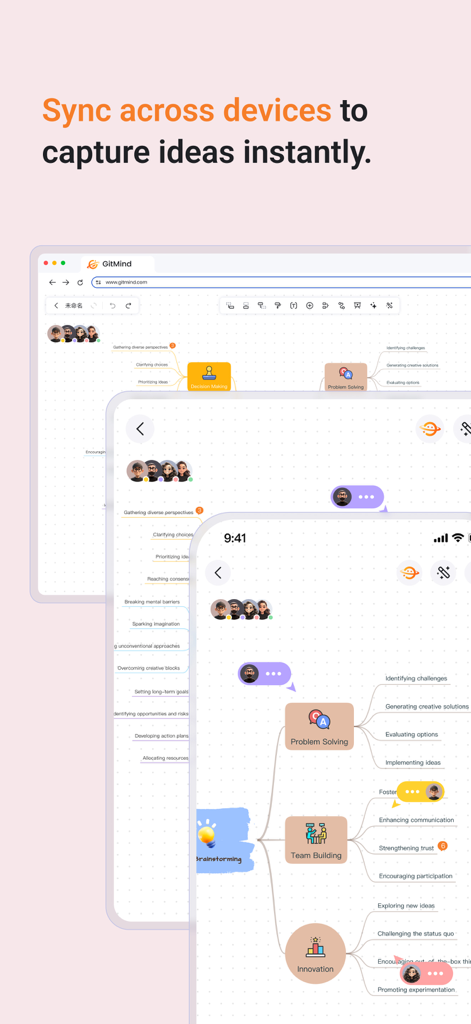Select Generating creative solutions on phone
Image resolution: width=471 pixels, height=1024 pixels.
(427, 707)
